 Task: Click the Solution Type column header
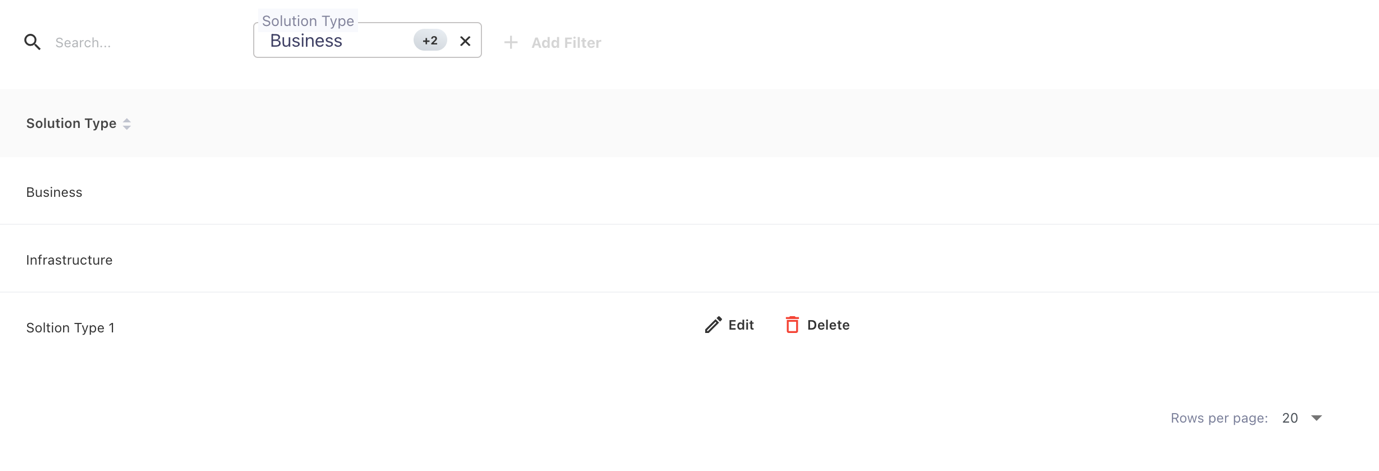click(71, 123)
